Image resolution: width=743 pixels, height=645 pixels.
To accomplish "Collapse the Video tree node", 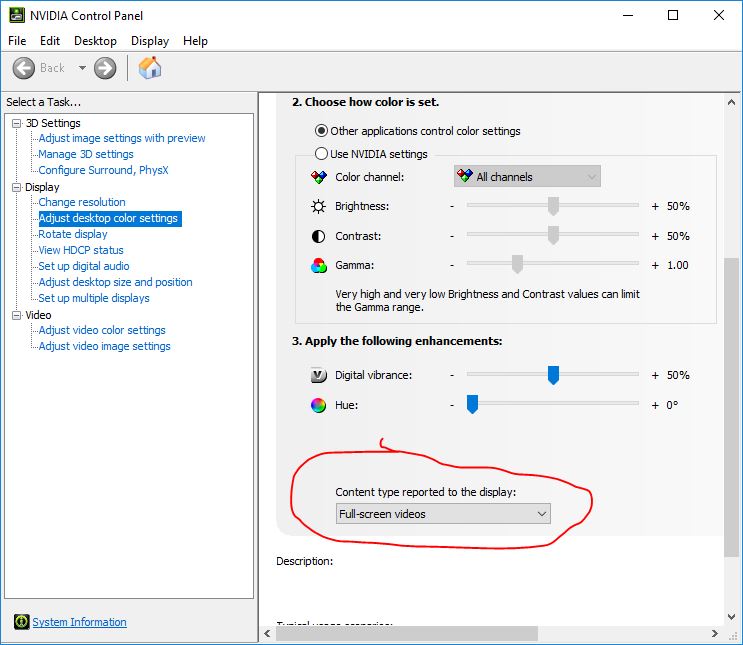I will click(17, 315).
